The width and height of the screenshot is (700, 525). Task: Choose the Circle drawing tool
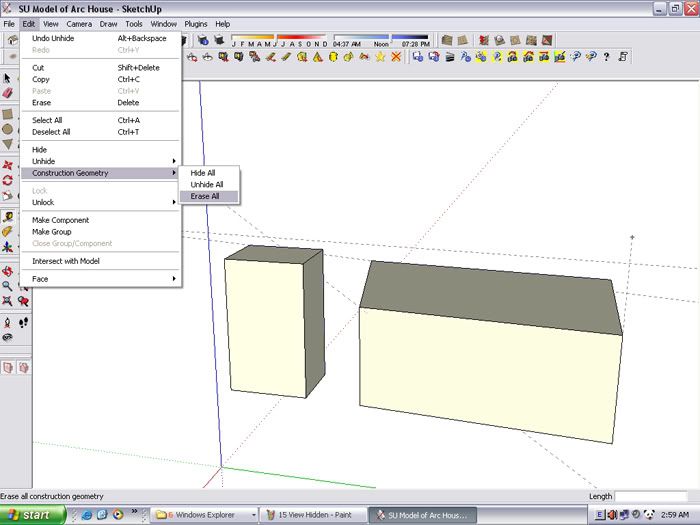(8, 129)
